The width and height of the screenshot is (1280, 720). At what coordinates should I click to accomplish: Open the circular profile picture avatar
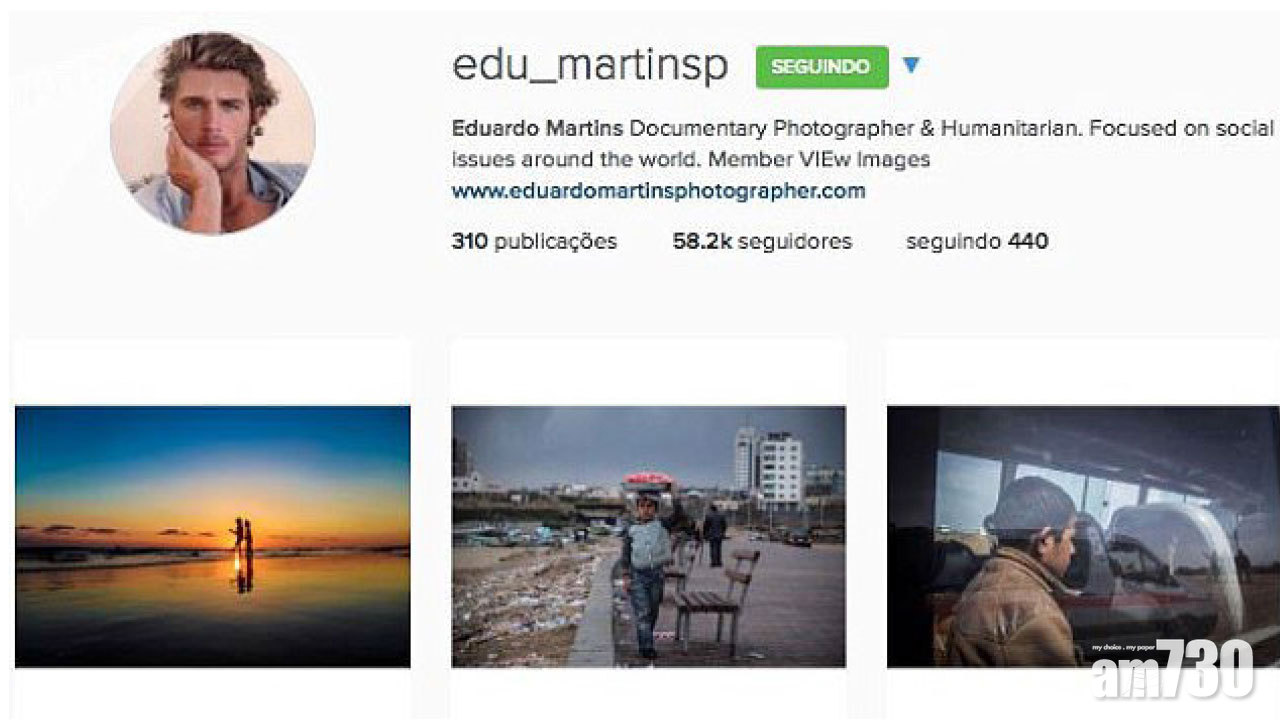pos(213,131)
